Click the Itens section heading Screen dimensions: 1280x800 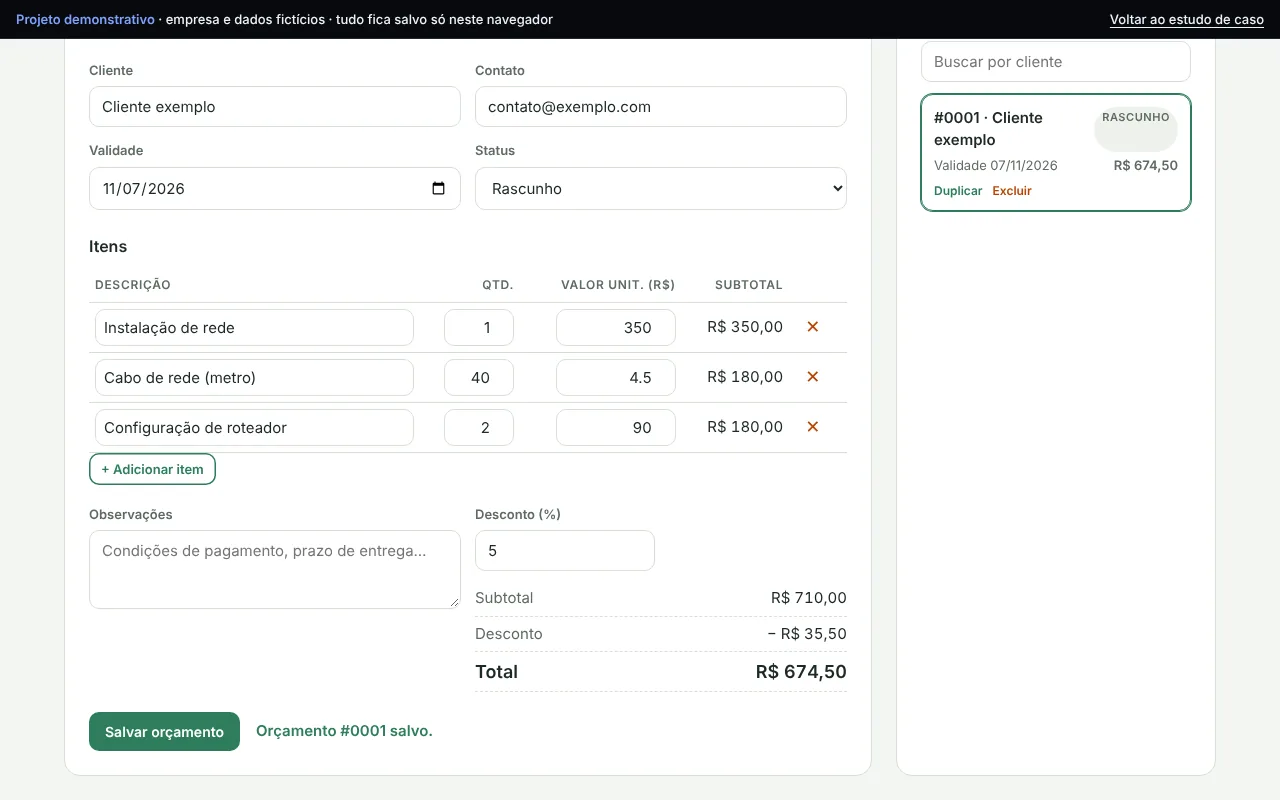(108, 247)
